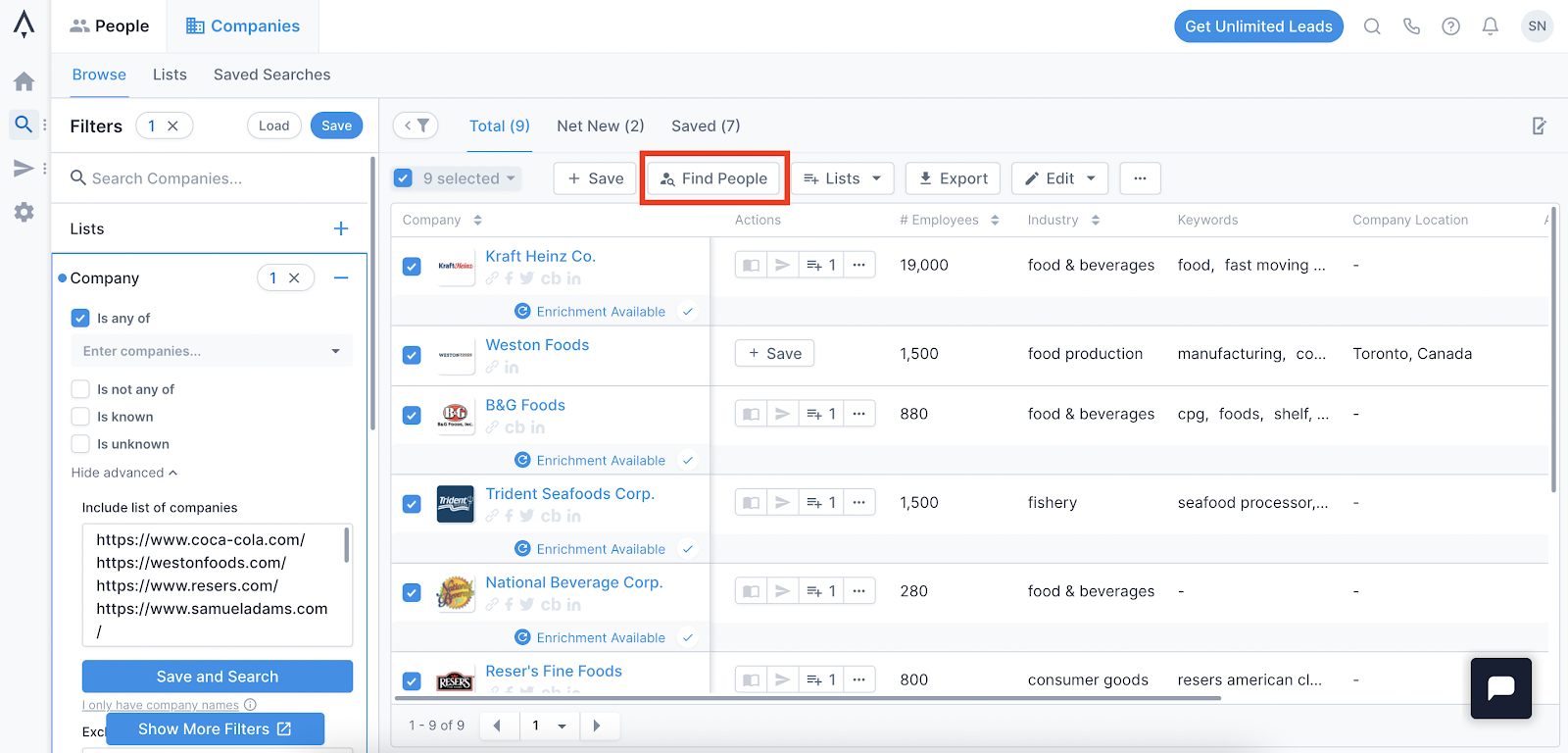1568x753 pixels.
Task: Click the Export button
Action: (954, 178)
